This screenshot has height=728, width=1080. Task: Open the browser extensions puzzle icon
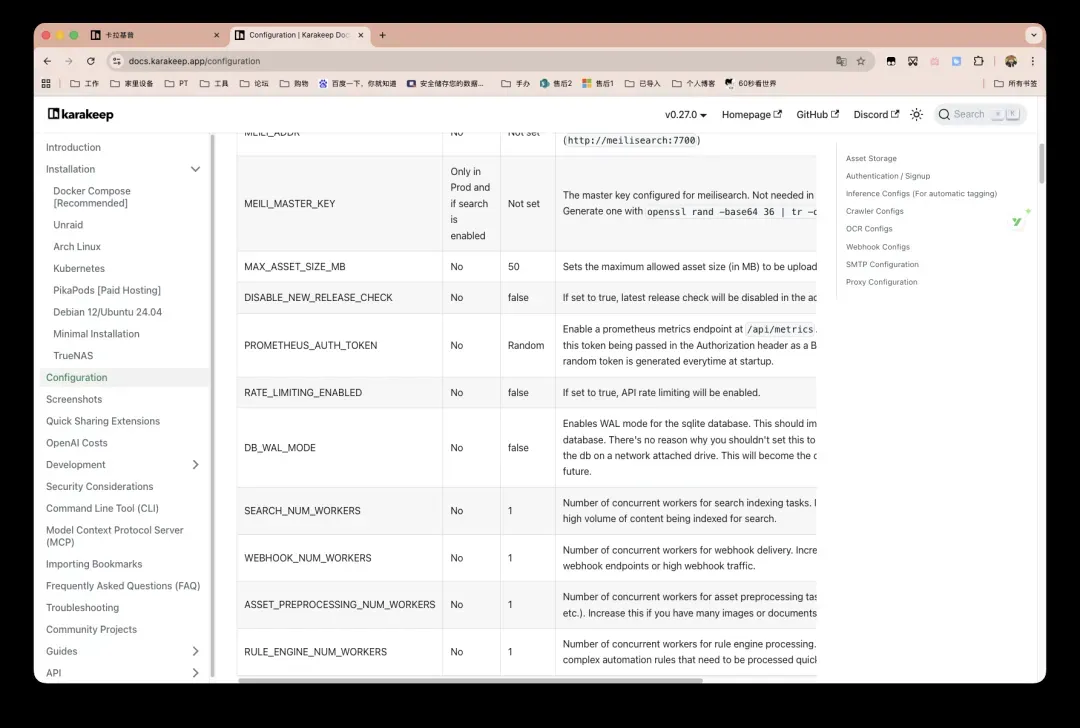979,61
